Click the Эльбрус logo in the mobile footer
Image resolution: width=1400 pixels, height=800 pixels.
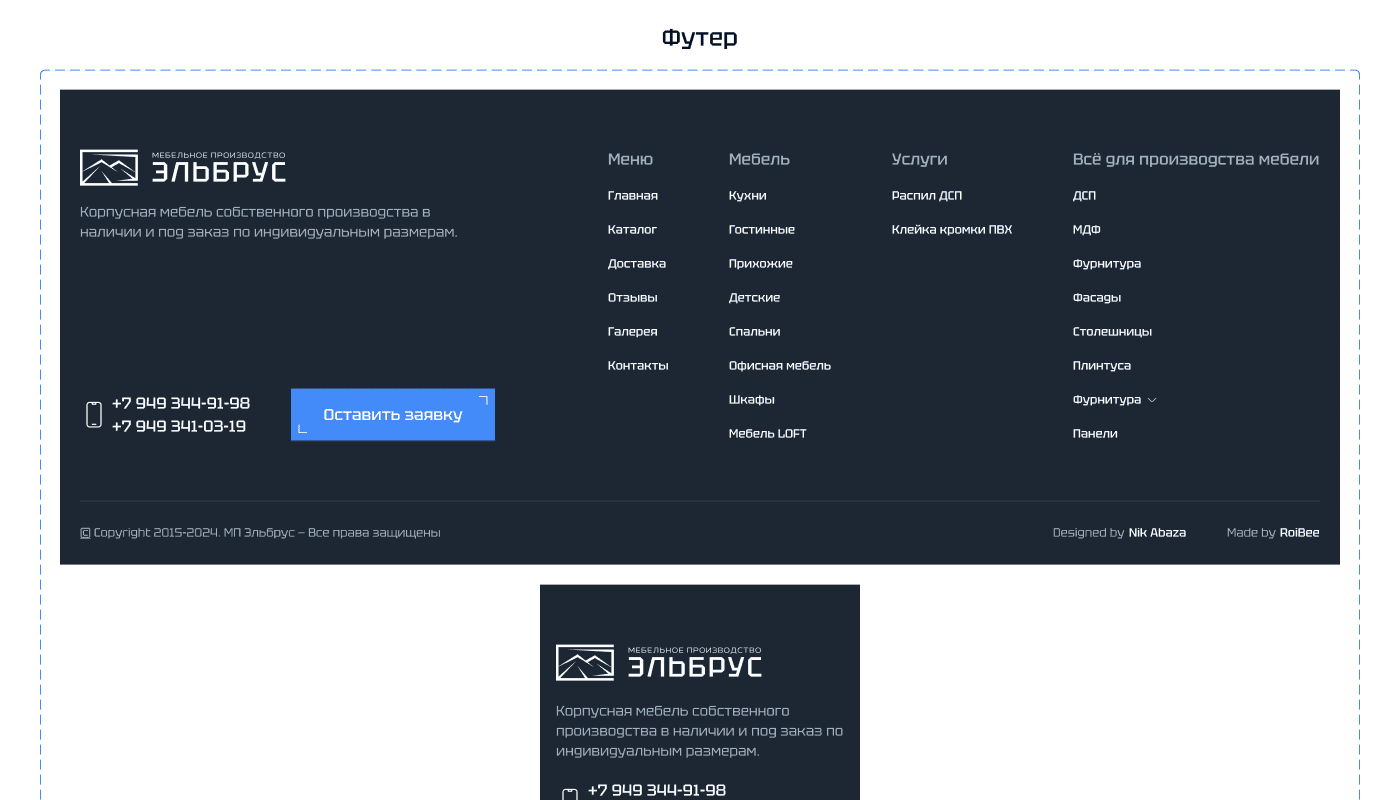click(x=659, y=662)
